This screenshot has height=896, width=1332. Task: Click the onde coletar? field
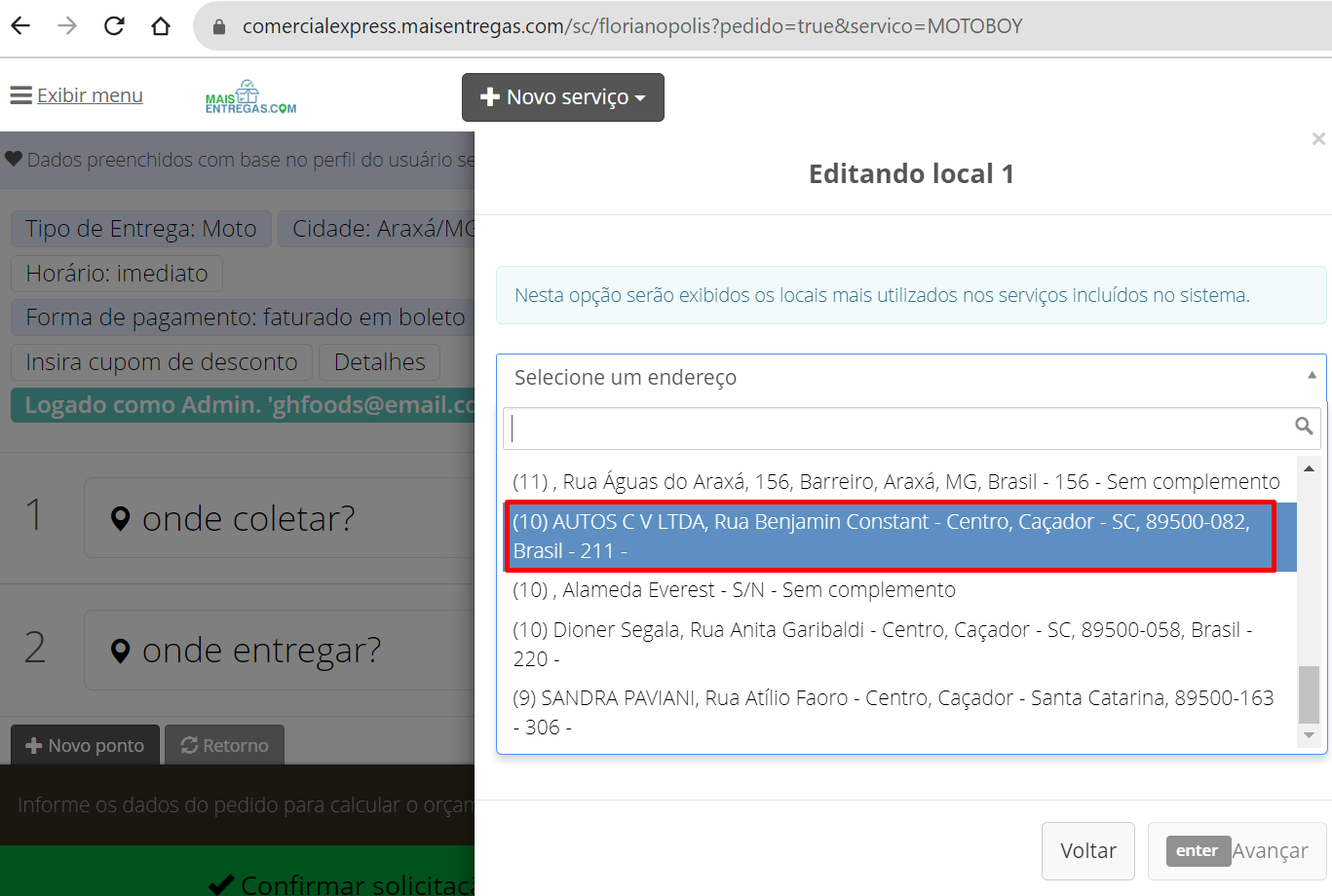pos(281,518)
